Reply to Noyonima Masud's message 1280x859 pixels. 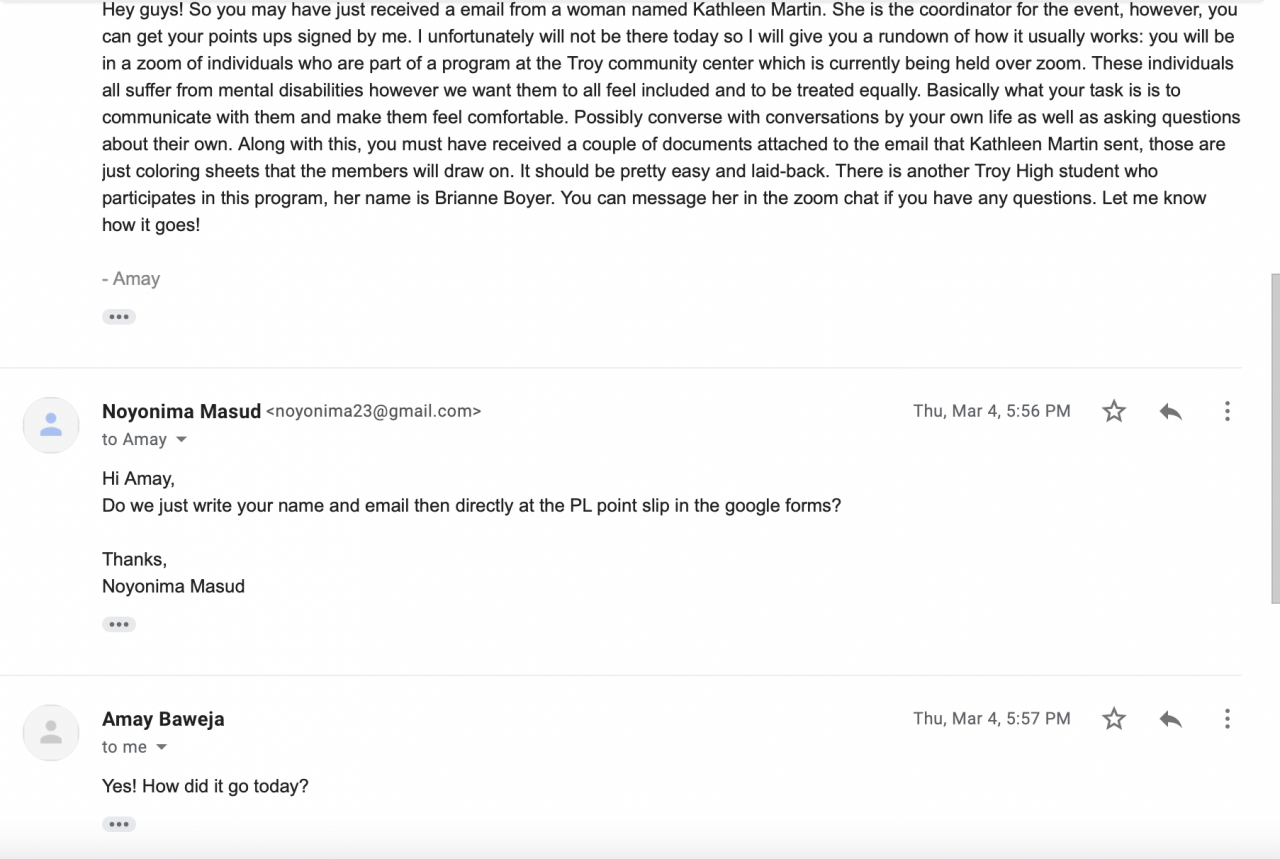[x=1171, y=411]
